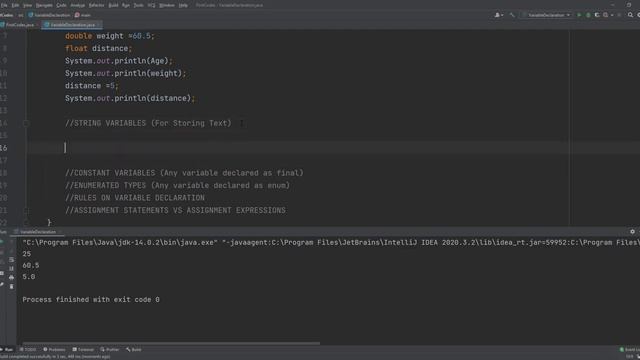Click the Clear All trash icon in console
This screenshot has height=360, width=640.
coord(11,287)
